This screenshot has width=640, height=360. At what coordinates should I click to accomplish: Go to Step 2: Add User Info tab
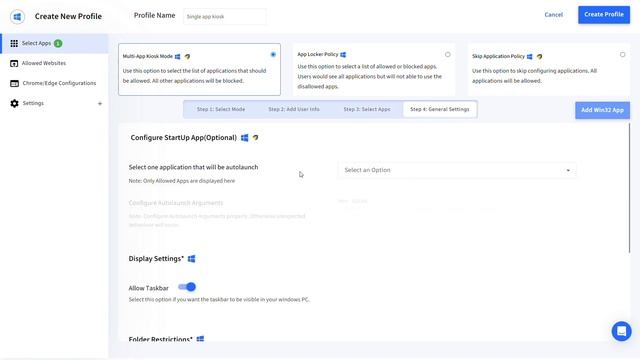[294, 109]
